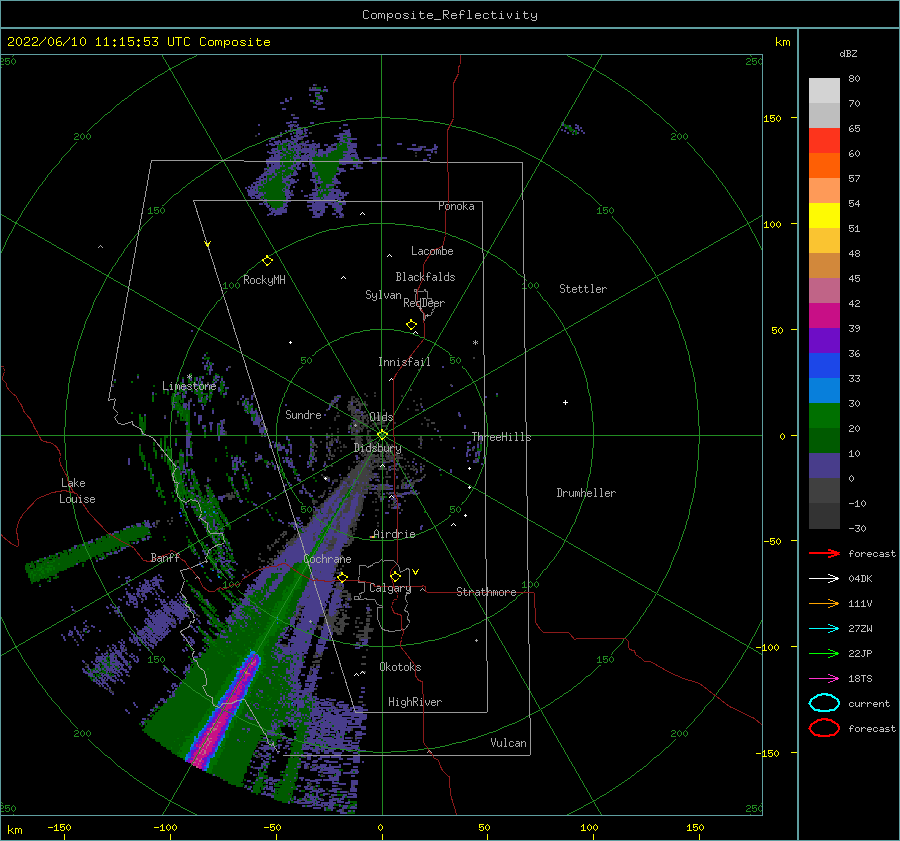
Task: Click the green echo band near Lake Louise
Action: click(x=88, y=552)
